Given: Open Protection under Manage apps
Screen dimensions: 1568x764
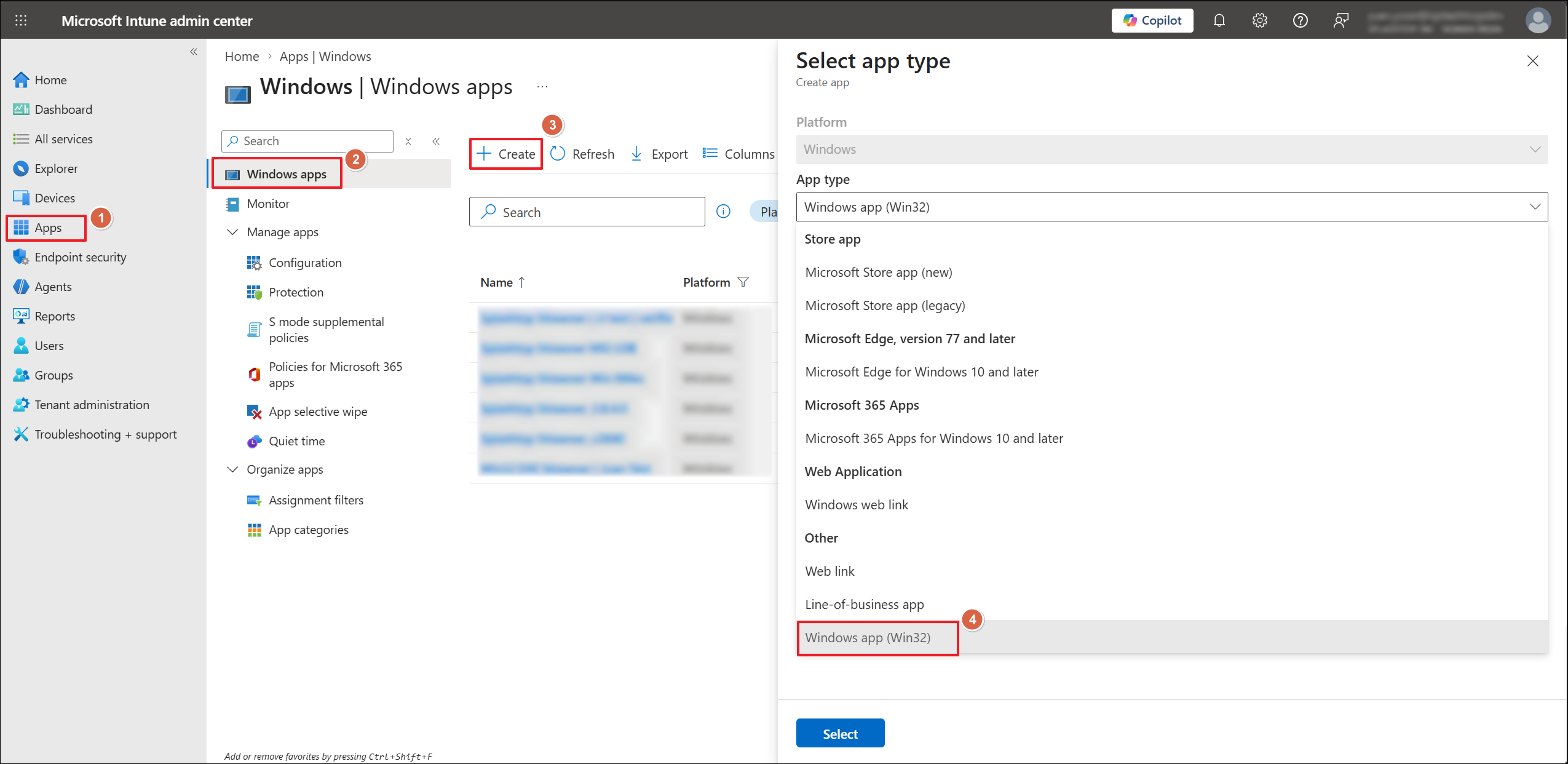Looking at the screenshot, I should [x=285, y=292].
